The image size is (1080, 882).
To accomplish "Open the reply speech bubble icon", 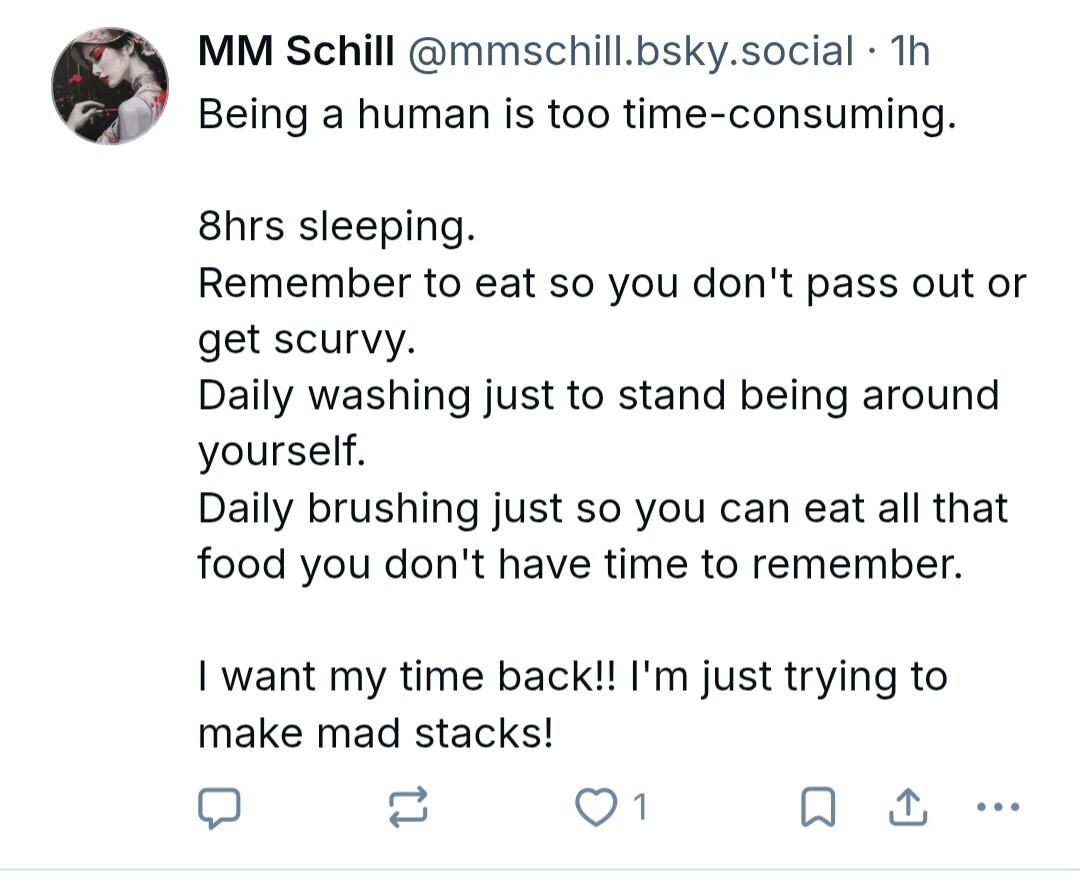I will (x=219, y=808).
